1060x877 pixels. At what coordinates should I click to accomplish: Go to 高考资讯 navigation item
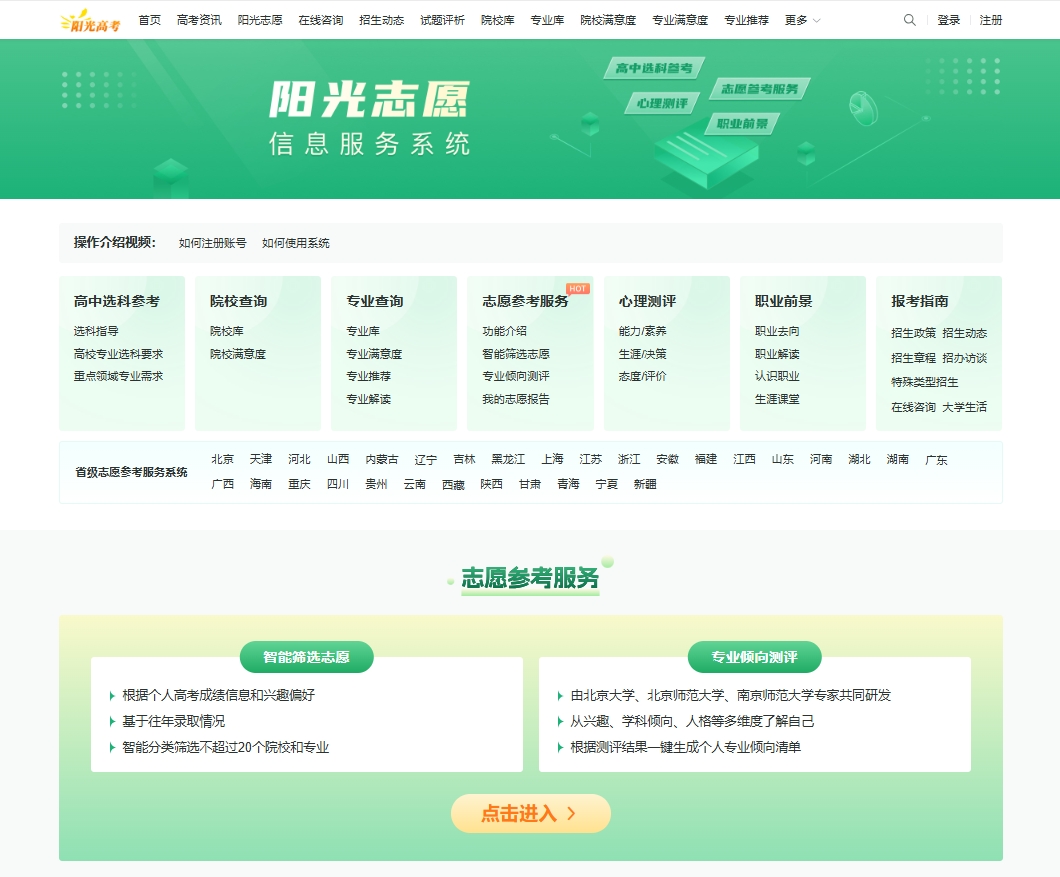coord(199,20)
